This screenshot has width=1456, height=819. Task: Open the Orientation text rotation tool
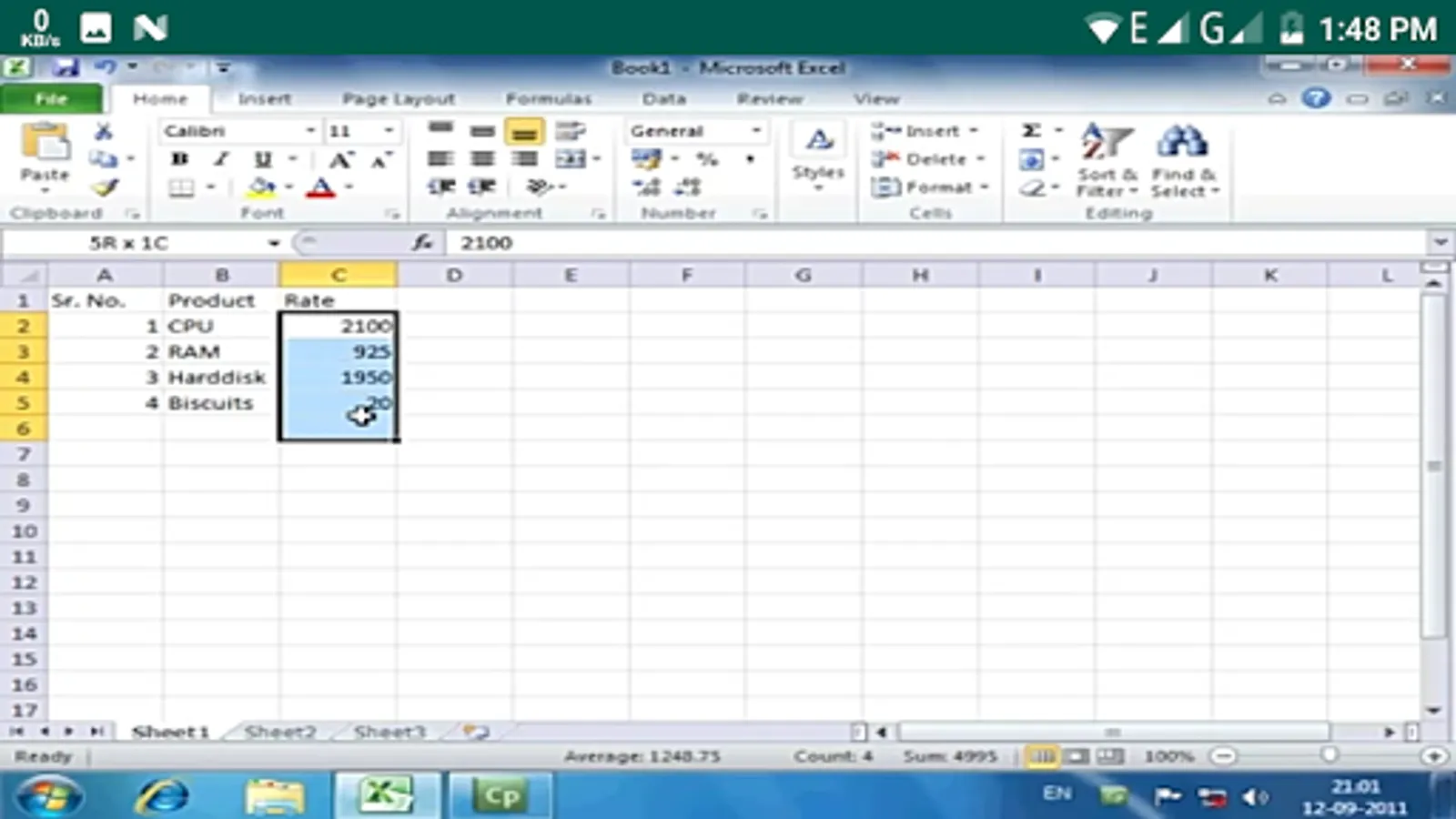pos(540,187)
